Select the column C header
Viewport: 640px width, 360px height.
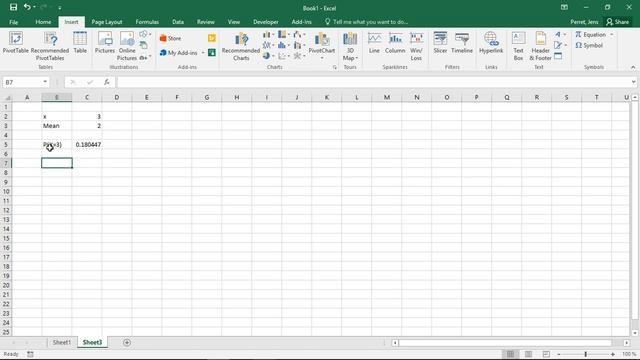pyautogui.click(x=87, y=97)
